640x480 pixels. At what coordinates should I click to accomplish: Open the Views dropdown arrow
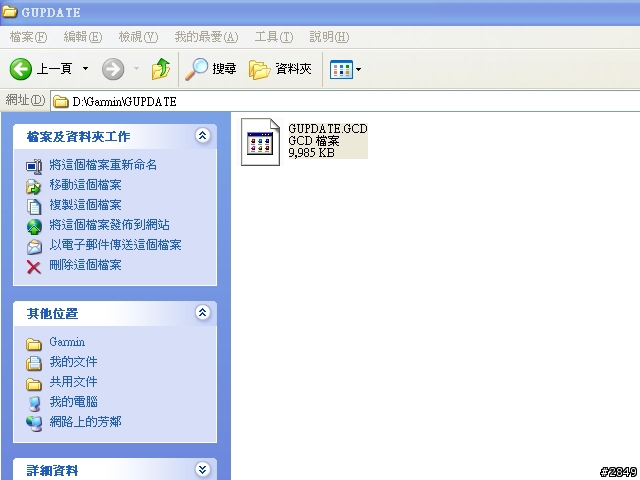(358, 70)
